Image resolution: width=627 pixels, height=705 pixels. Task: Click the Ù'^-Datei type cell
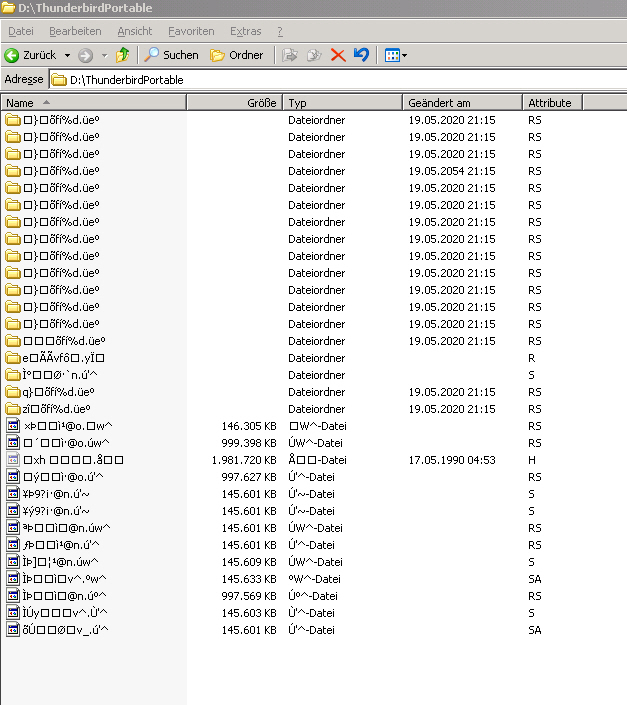[311, 613]
